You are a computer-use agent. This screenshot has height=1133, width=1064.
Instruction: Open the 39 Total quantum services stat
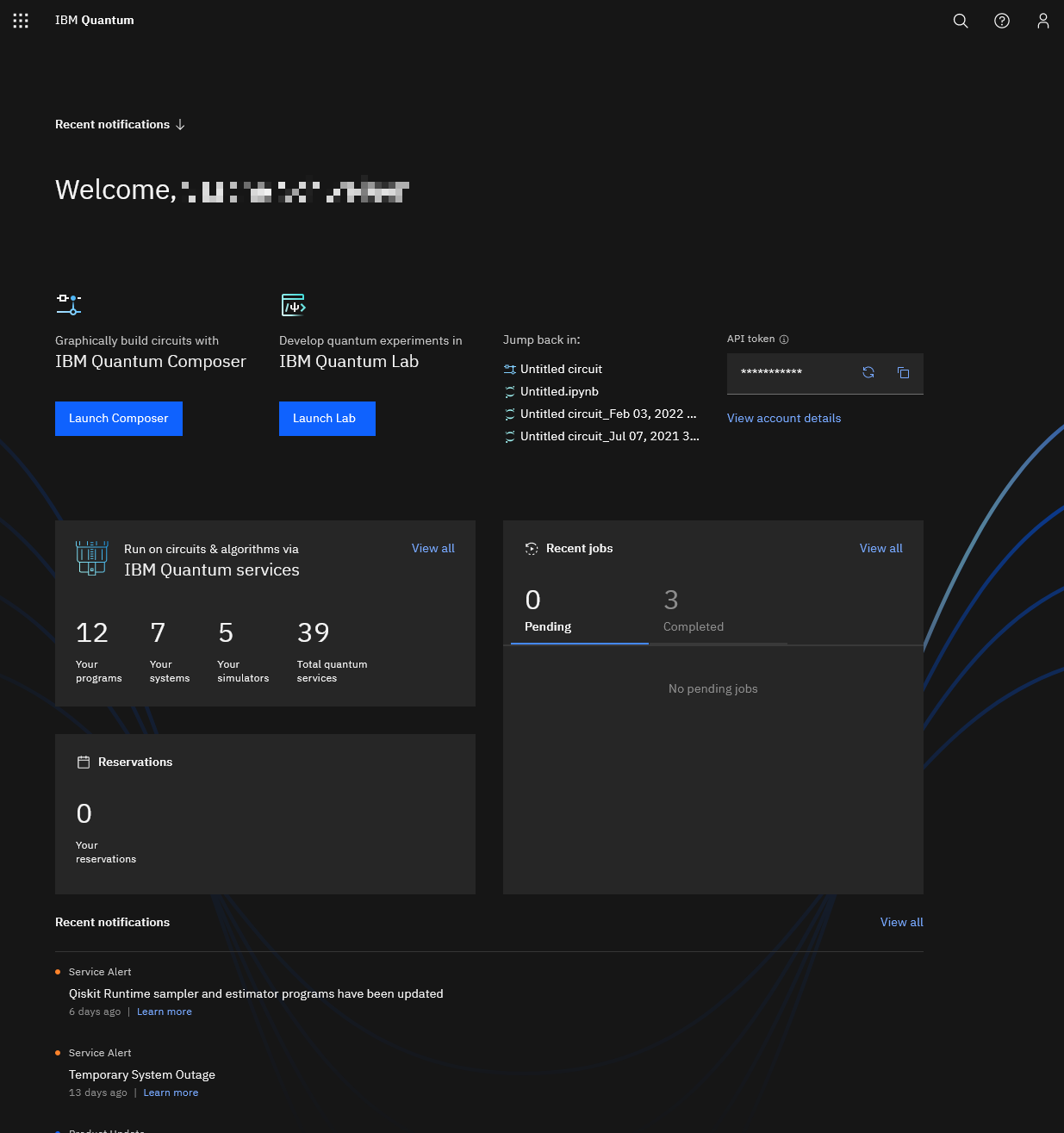point(333,652)
